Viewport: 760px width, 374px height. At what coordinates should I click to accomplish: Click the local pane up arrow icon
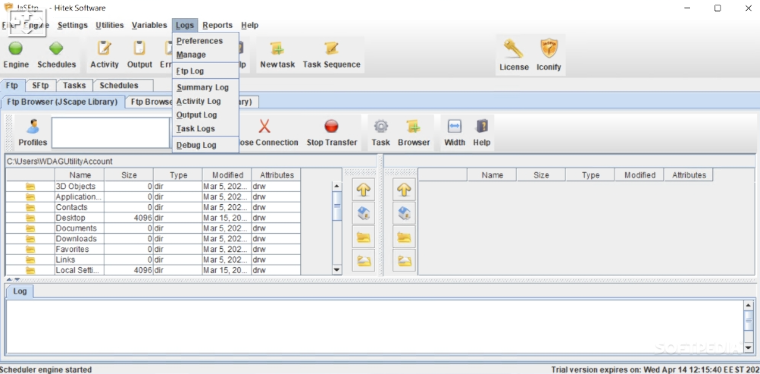(x=363, y=190)
